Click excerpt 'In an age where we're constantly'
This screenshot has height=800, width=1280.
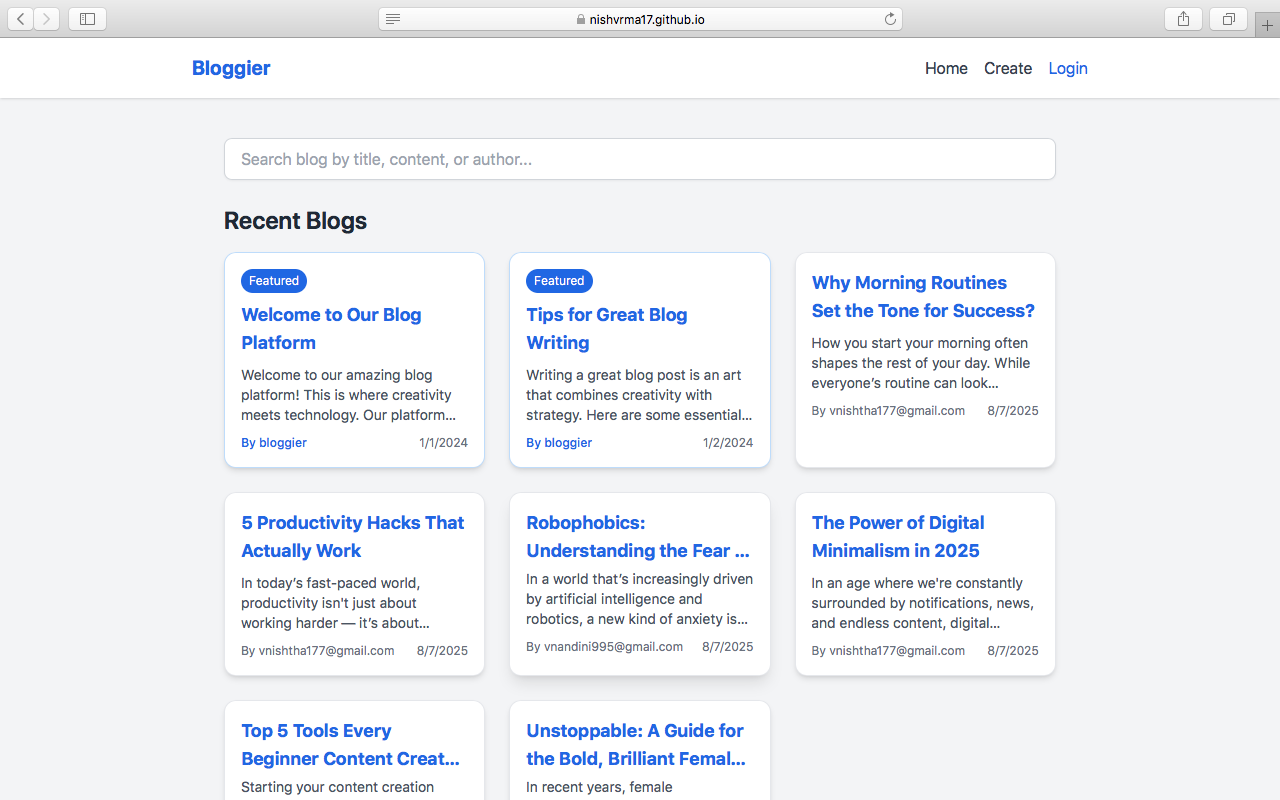922,603
